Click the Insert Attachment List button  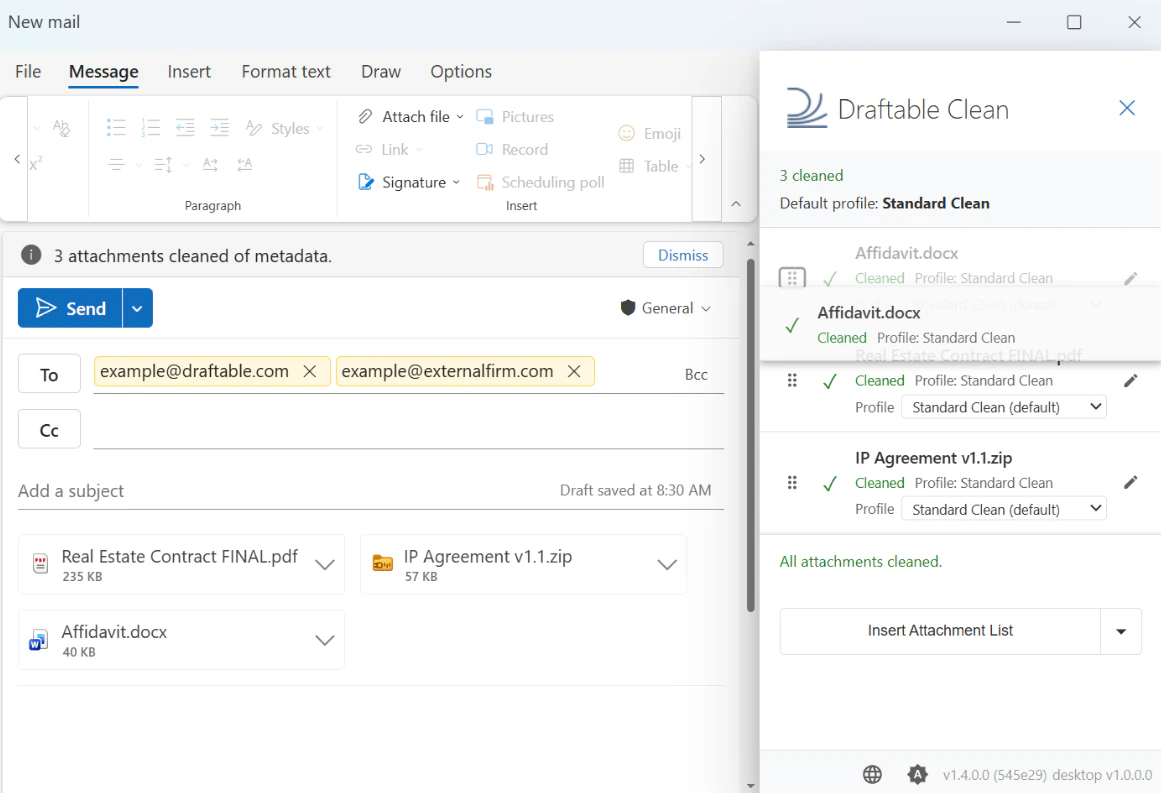tap(940, 632)
